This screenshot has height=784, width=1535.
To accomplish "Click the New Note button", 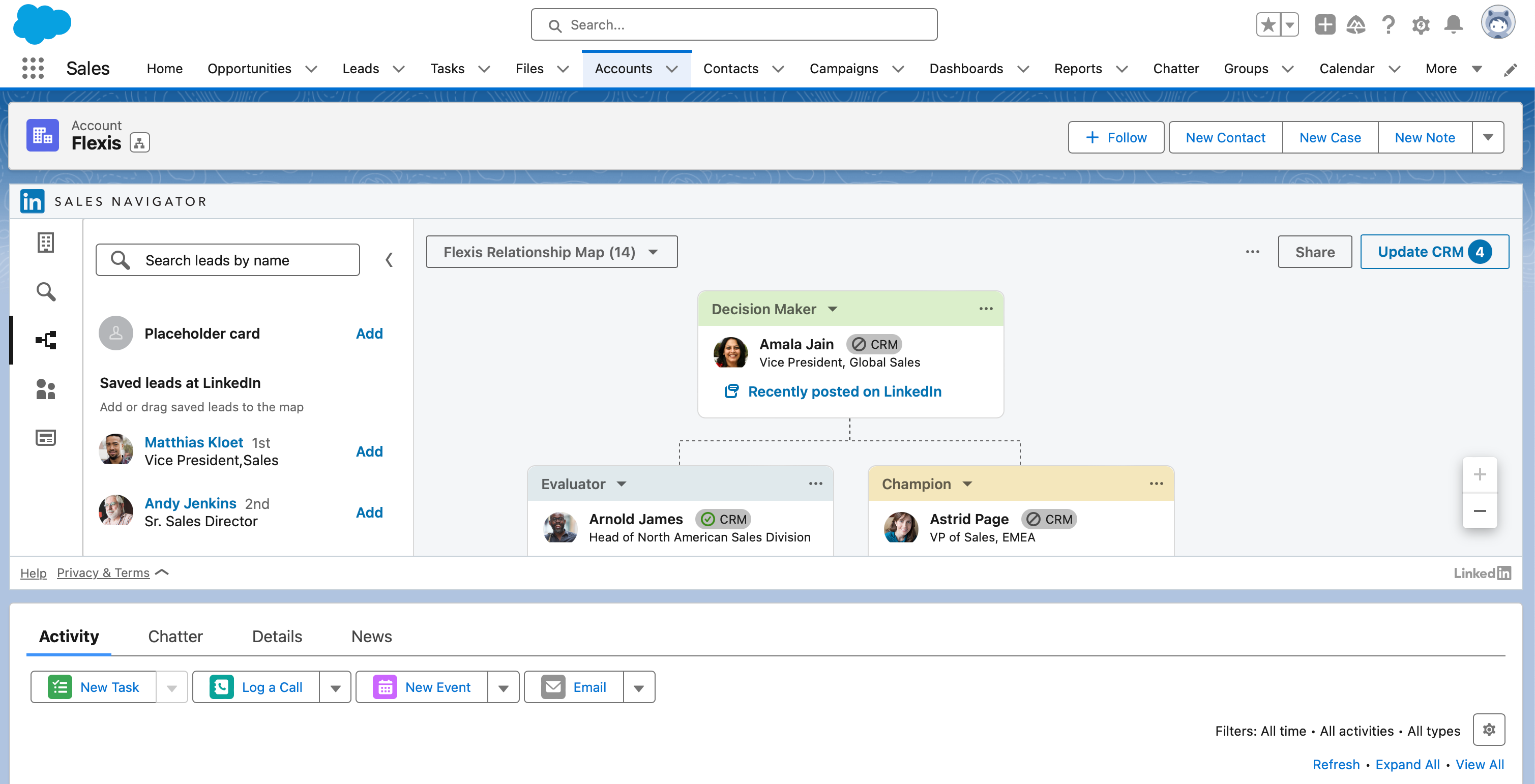I will point(1425,138).
